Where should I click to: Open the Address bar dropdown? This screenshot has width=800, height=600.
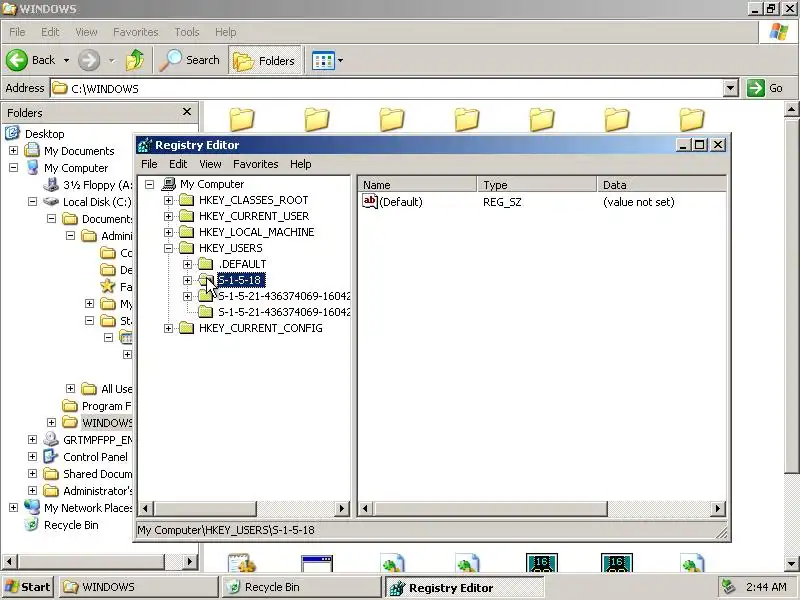tap(731, 88)
